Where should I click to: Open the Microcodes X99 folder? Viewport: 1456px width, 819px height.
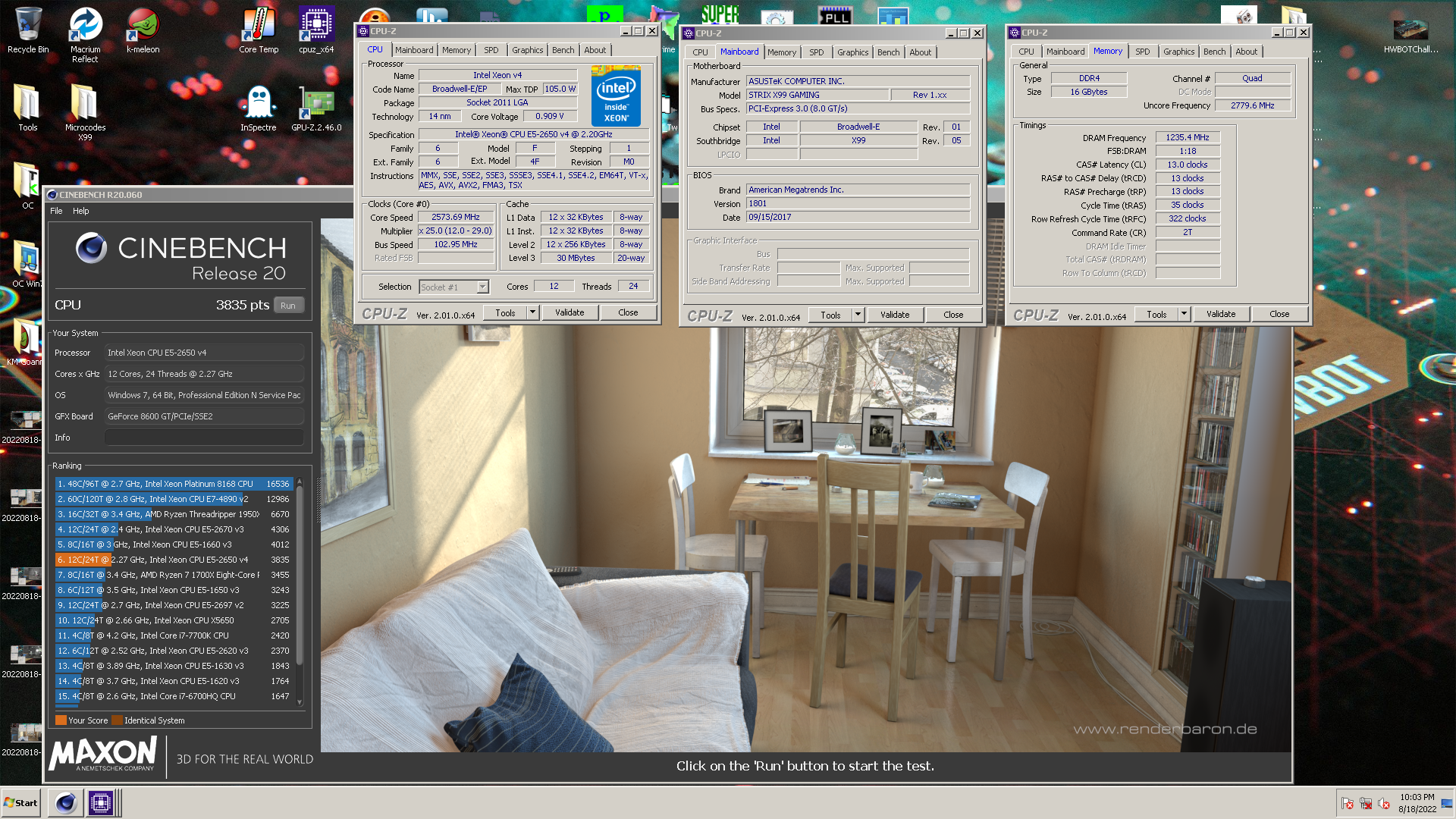85,112
